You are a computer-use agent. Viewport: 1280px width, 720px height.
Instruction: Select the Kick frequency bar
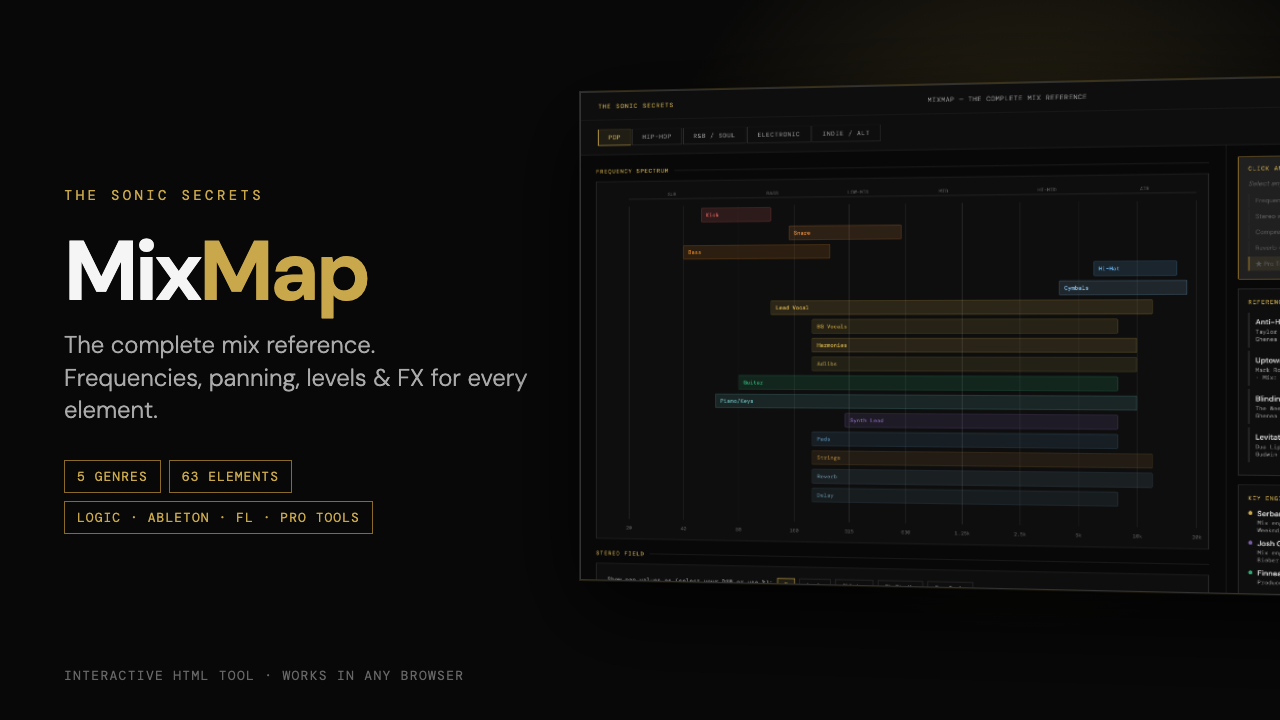736,215
